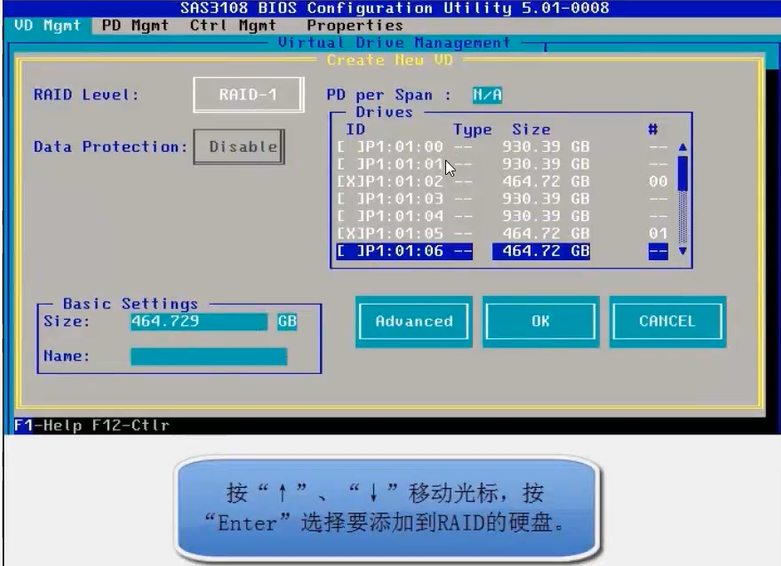The width and height of the screenshot is (781, 566).
Task: Click the ID column header in Drives
Action: (x=356, y=130)
